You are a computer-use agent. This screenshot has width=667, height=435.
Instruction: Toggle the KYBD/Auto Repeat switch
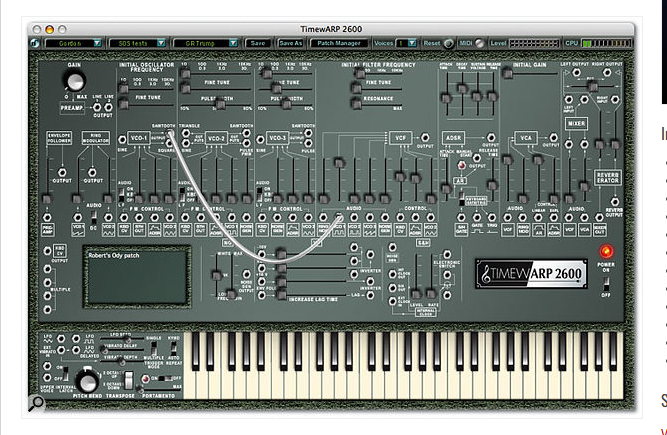click(x=174, y=348)
